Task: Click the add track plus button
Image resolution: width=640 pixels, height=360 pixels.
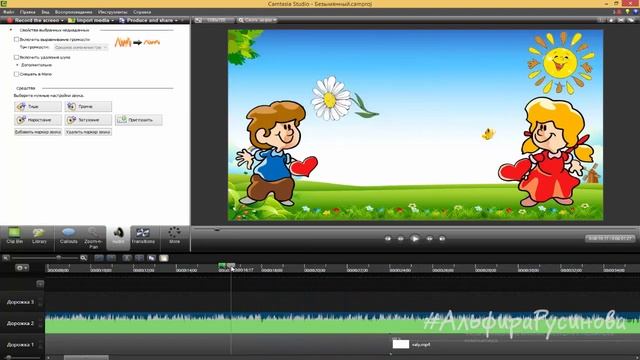Action: pos(40,284)
